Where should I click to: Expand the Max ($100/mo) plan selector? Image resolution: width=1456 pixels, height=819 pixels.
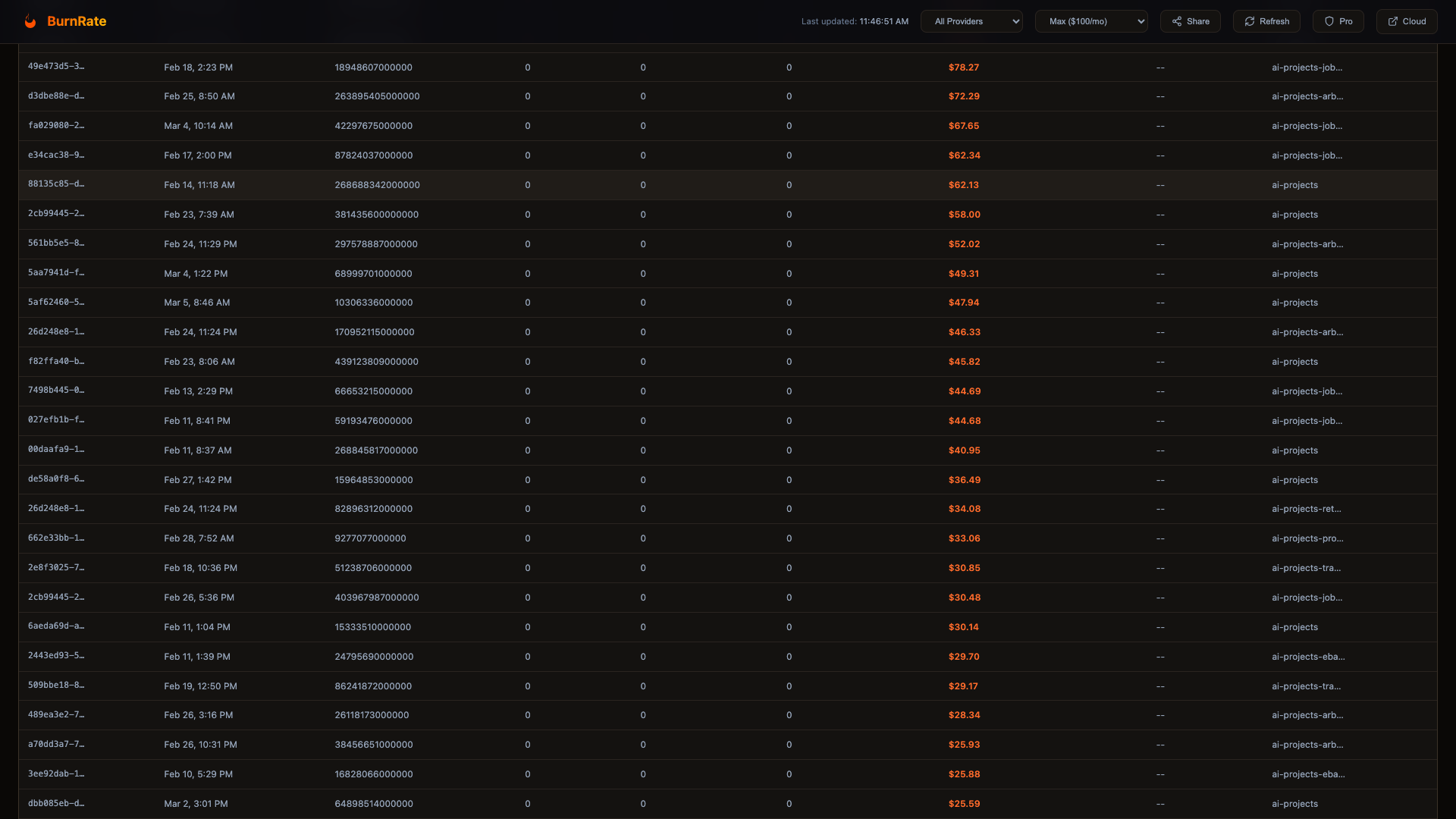click(1090, 21)
